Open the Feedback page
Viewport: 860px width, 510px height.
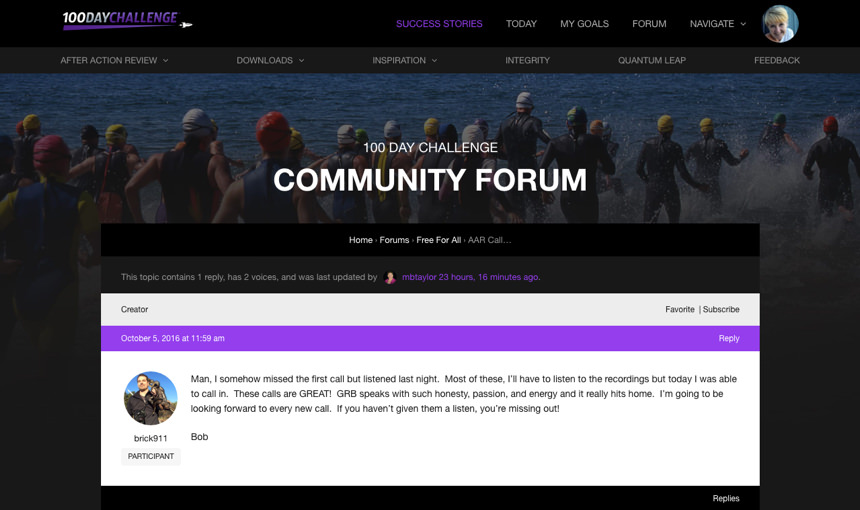pos(776,61)
